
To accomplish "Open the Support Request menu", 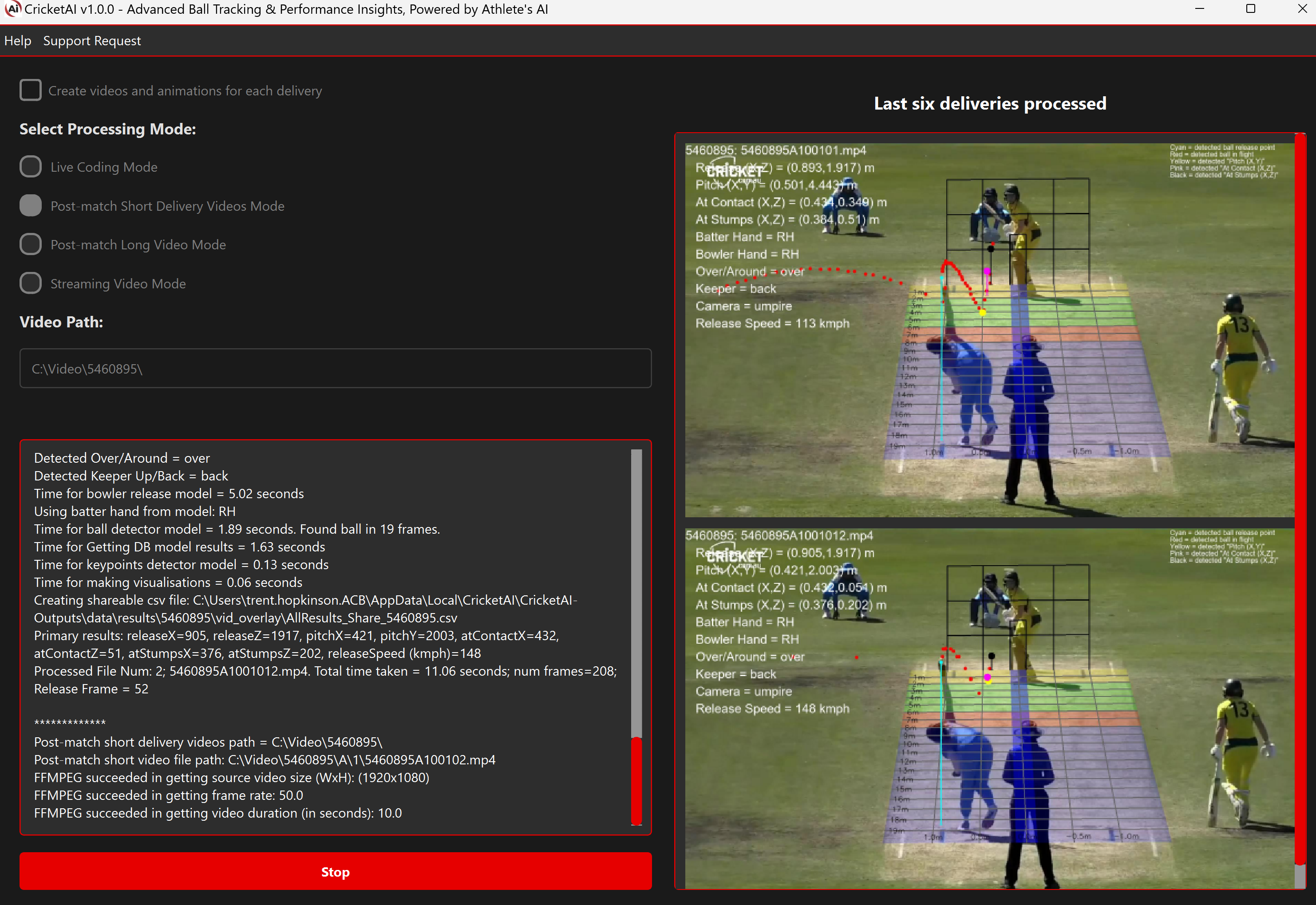I will point(92,41).
